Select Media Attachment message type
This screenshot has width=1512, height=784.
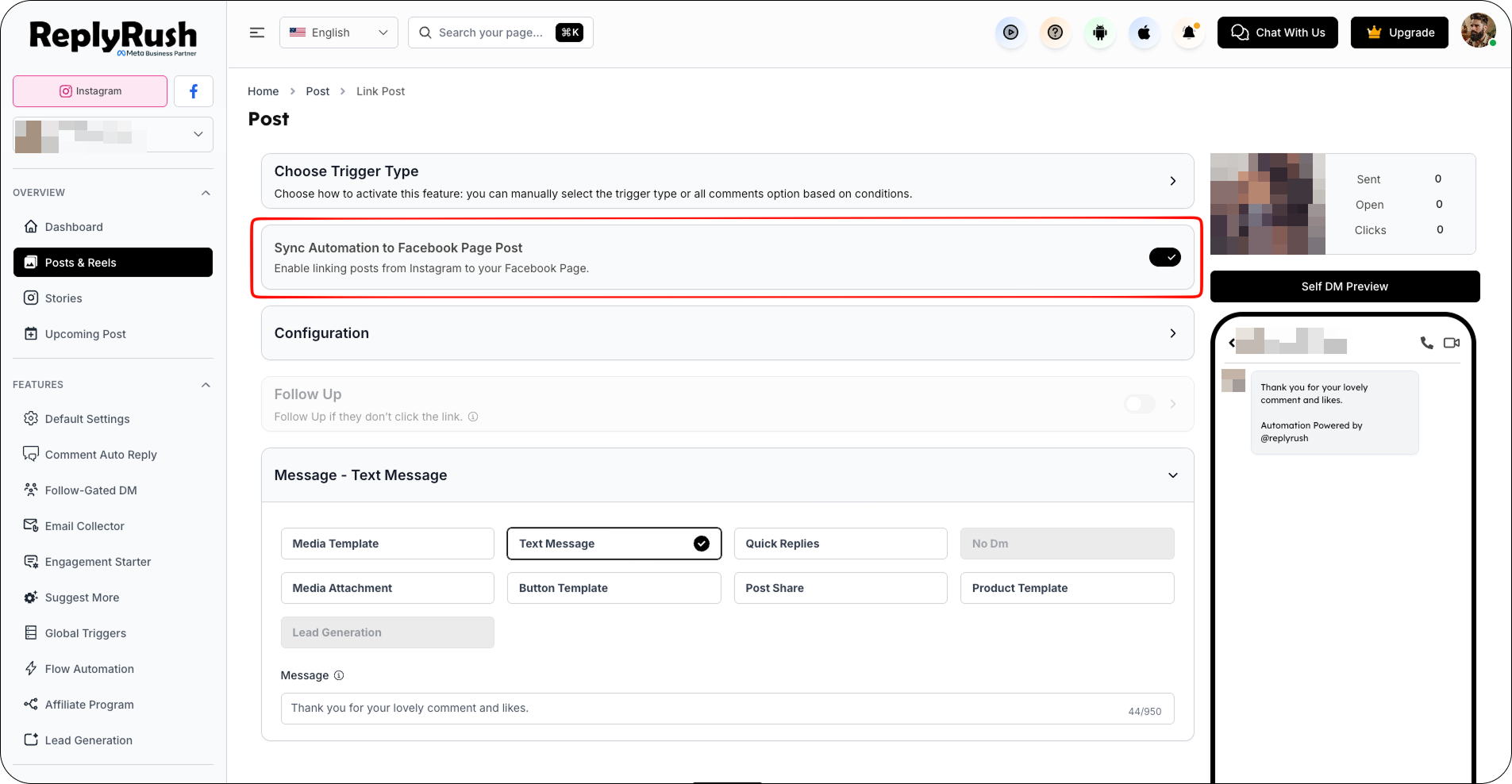coord(387,588)
